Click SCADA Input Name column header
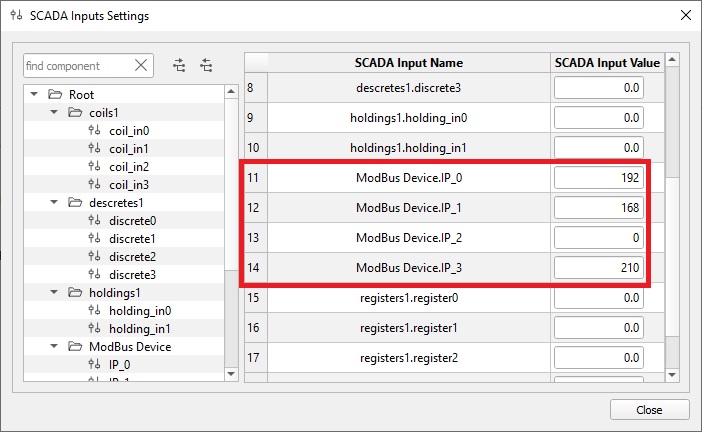Screen dimensions: 702x432 click(408, 62)
